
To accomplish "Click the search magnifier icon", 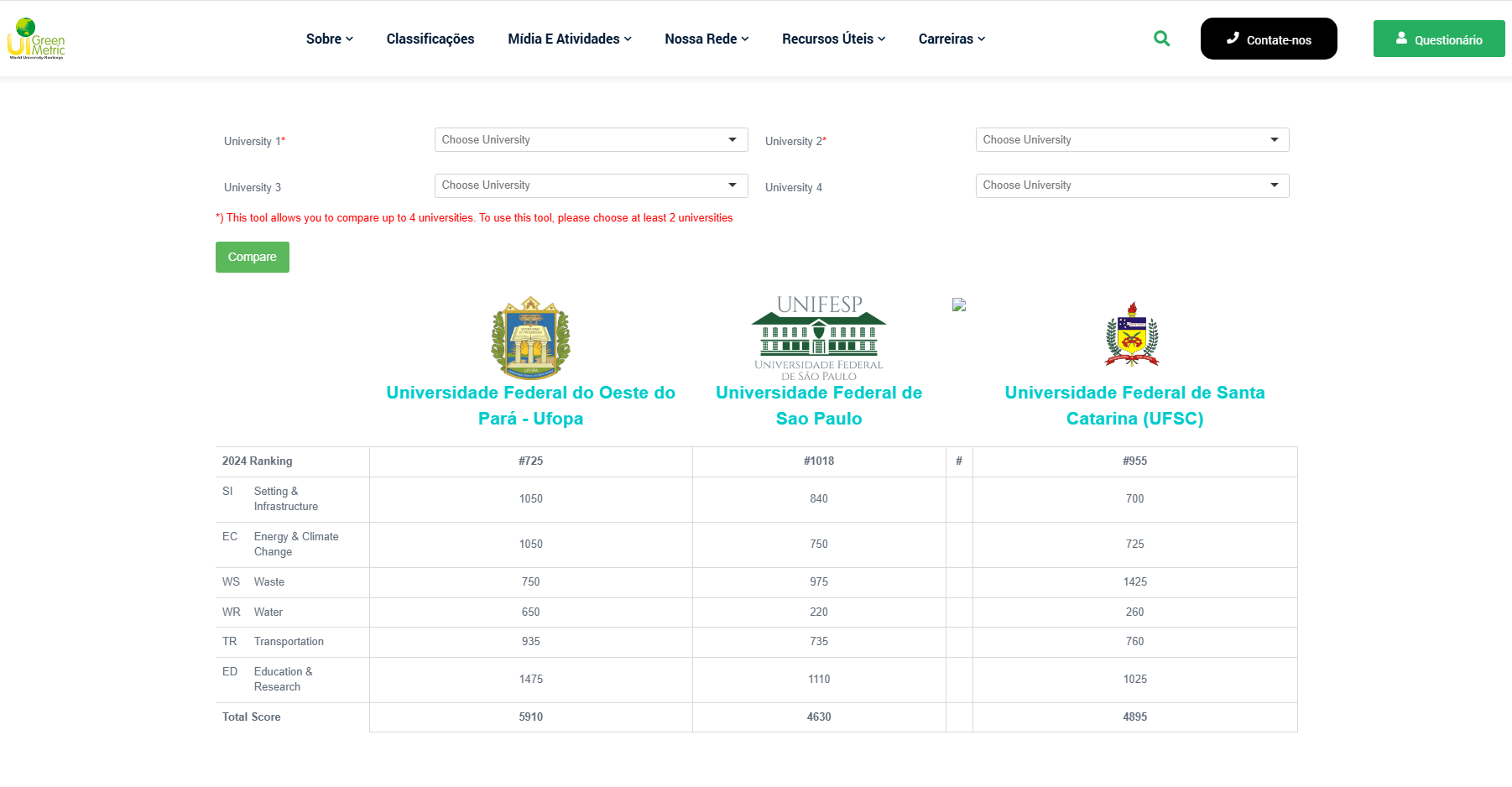I will (1161, 39).
